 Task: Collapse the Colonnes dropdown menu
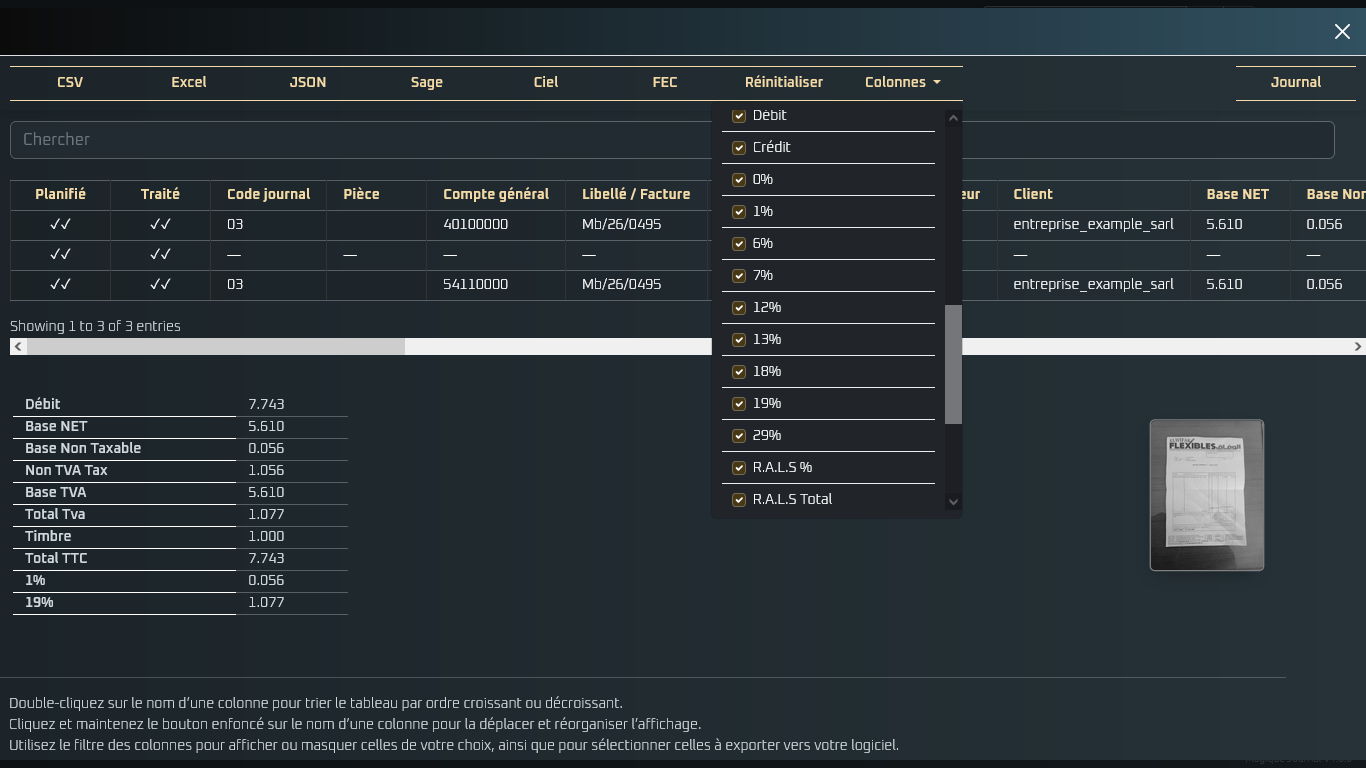point(903,83)
